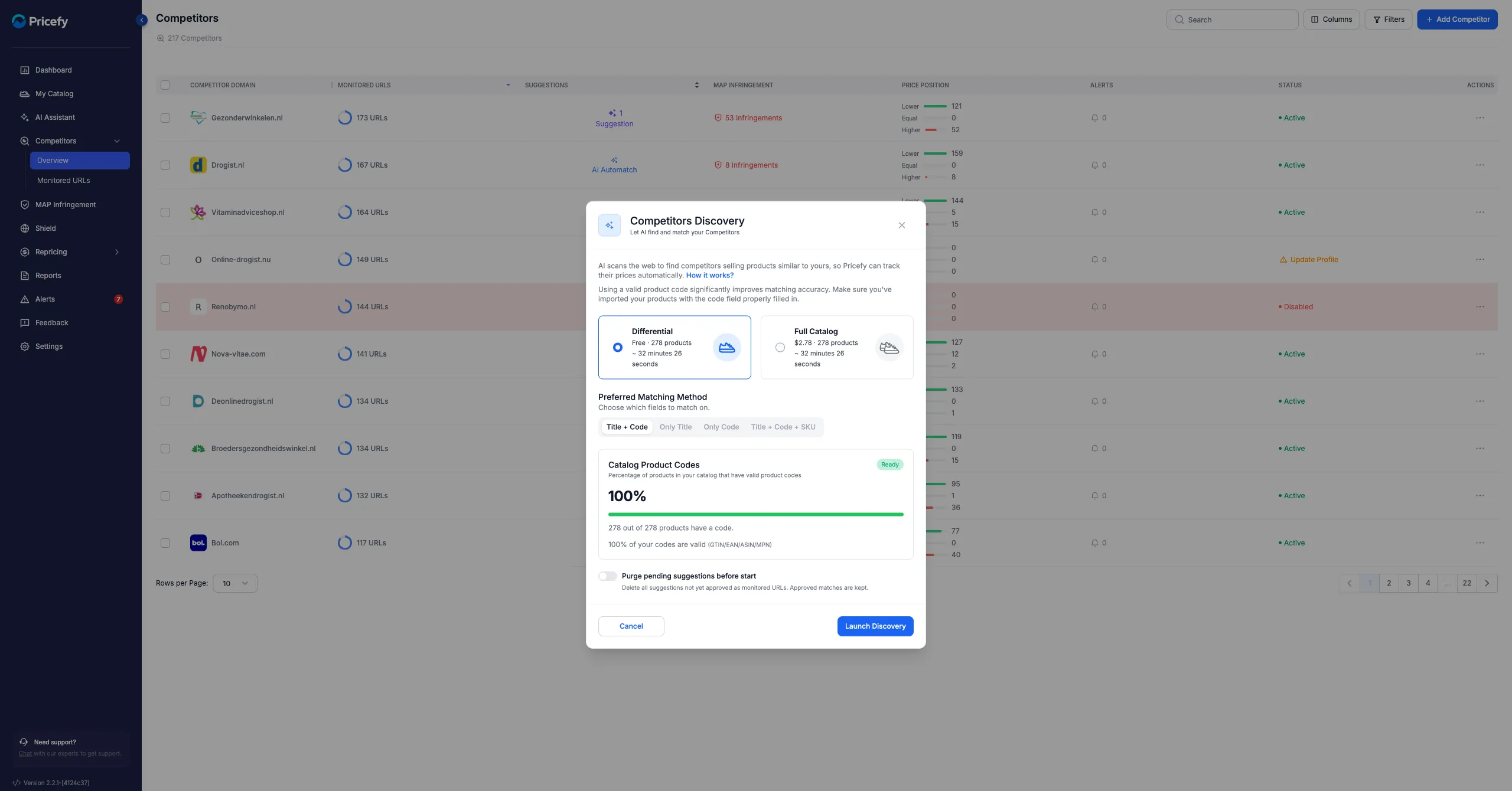The image size is (1512, 791).
Task: Expand the Repricing submenu
Action: coord(117,252)
